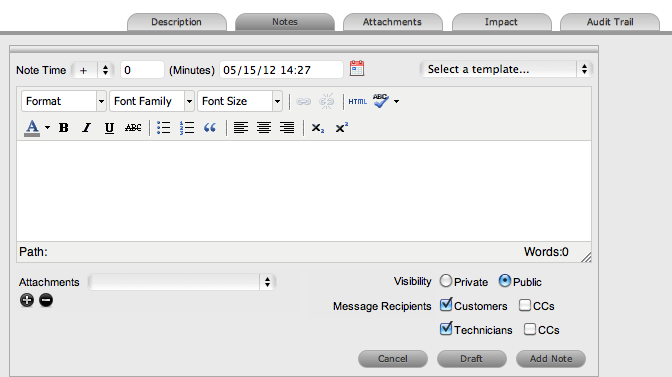The height and width of the screenshot is (377, 672).
Task: Apply blockquote formatting
Action: click(x=210, y=128)
